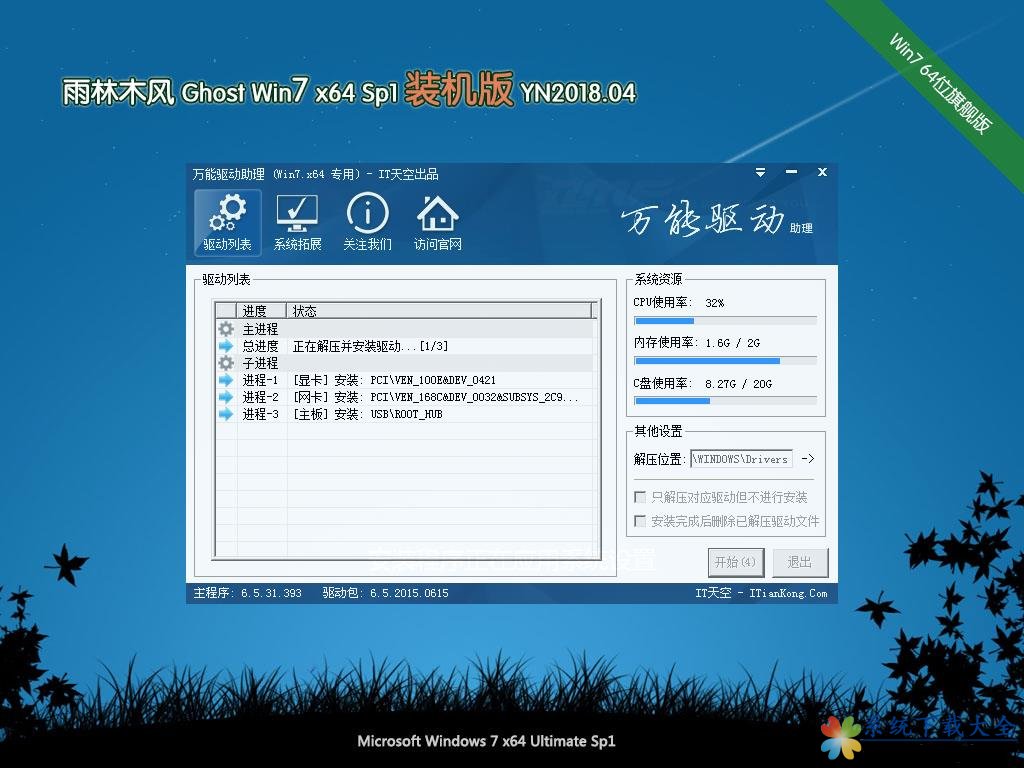
Task: Click the 退出 button
Action: click(x=800, y=562)
